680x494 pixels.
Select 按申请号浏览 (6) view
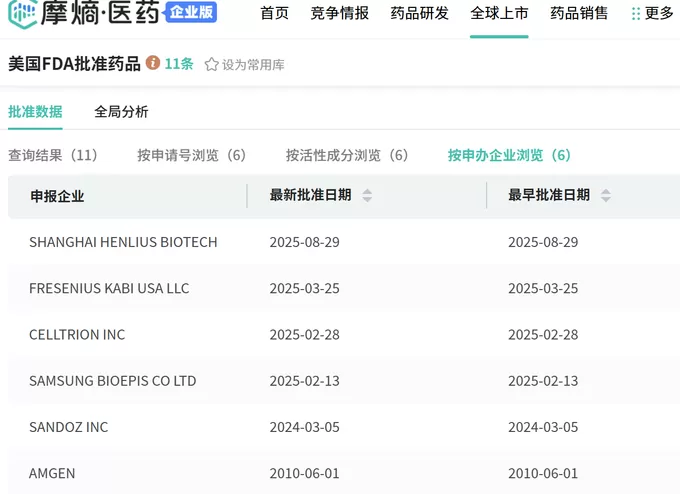(x=191, y=155)
